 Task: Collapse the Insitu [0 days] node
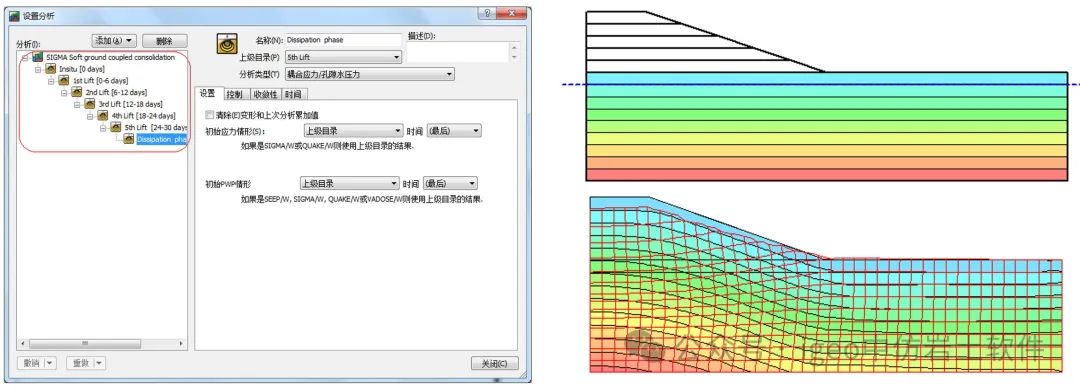click(x=38, y=70)
